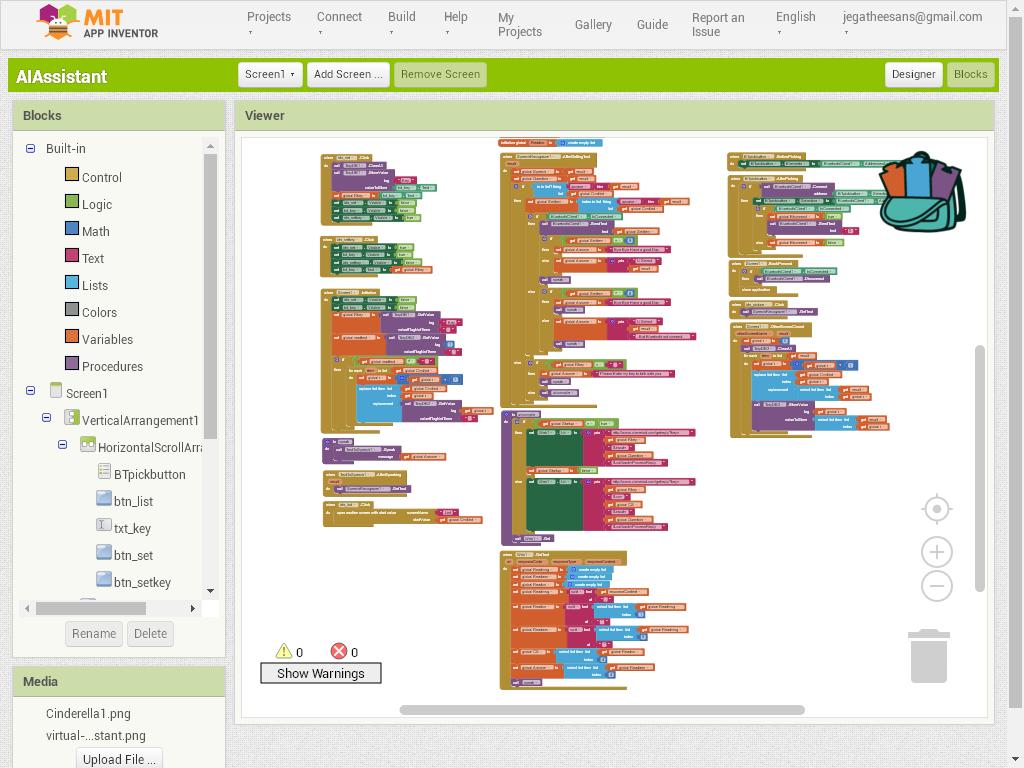Open the Connect menu

click(x=339, y=22)
